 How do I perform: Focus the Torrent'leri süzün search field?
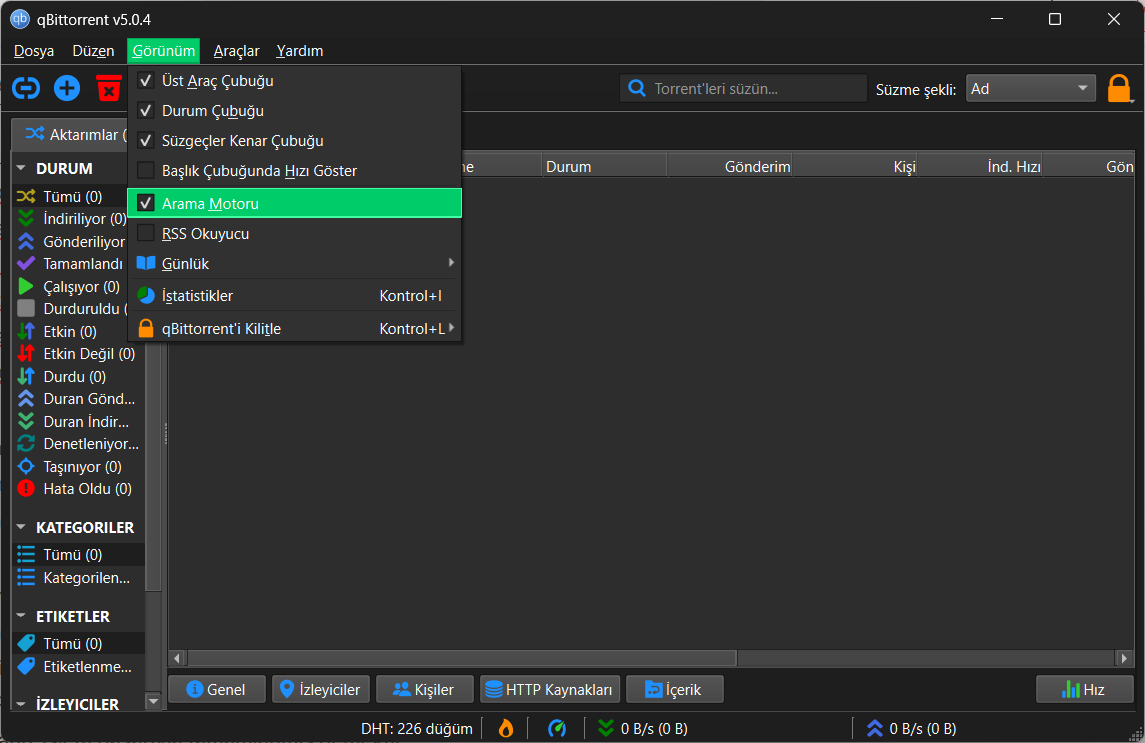(x=743, y=88)
